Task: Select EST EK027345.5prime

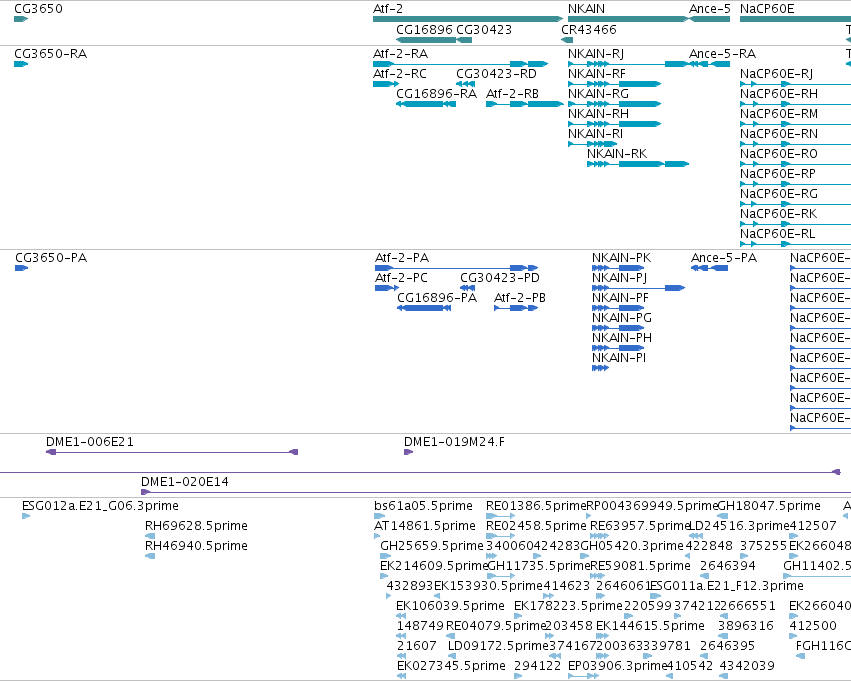Action: pos(452,666)
